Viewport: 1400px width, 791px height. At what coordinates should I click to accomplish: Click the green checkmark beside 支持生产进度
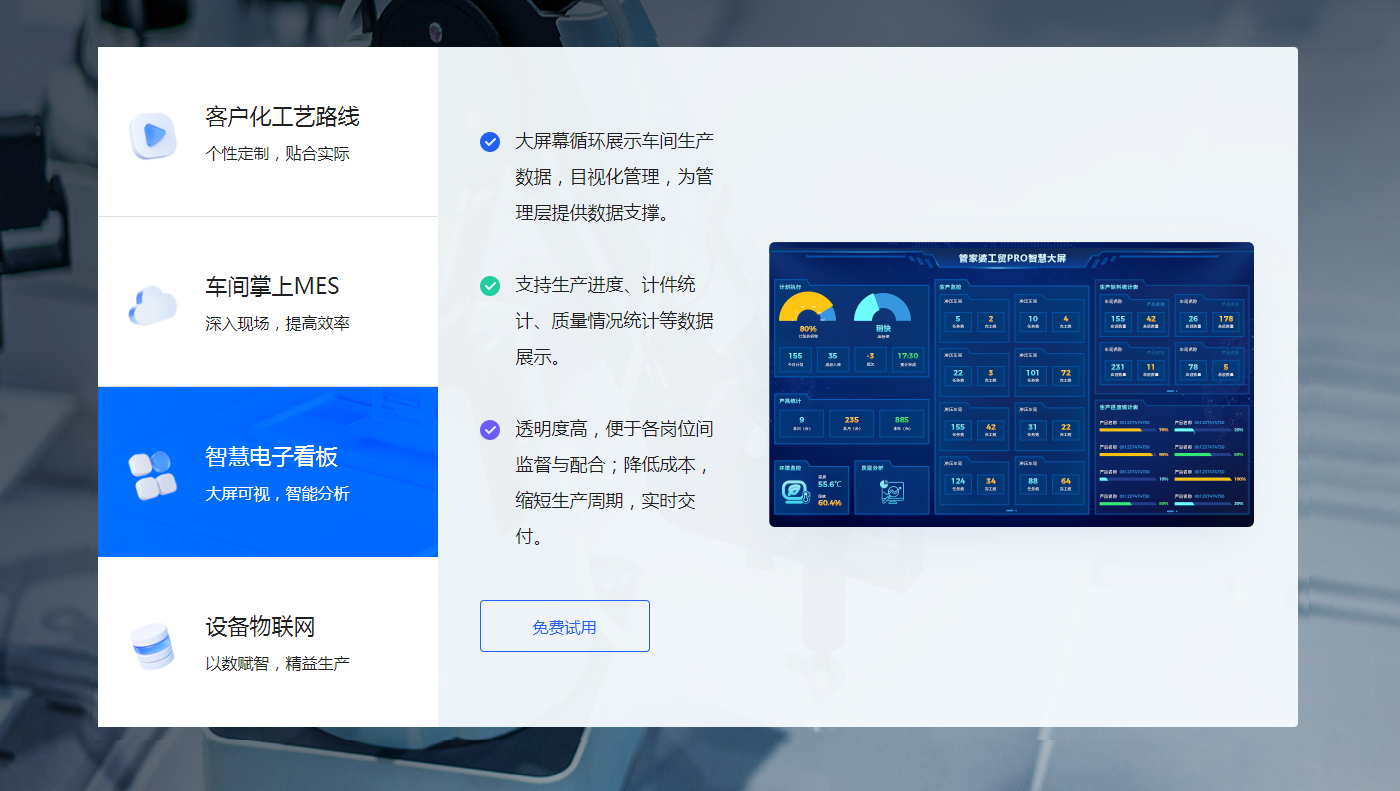pos(490,286)
